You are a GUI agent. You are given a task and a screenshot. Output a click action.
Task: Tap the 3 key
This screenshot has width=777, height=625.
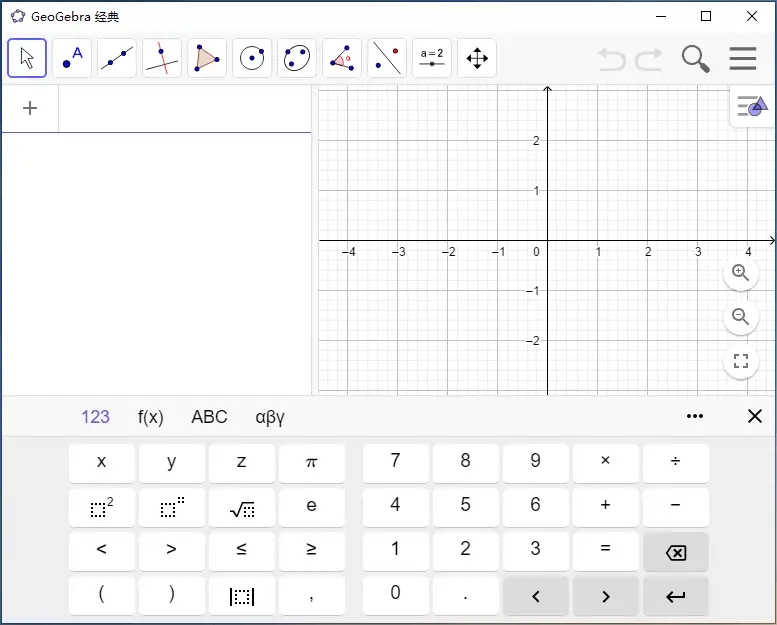pos(536,551)
